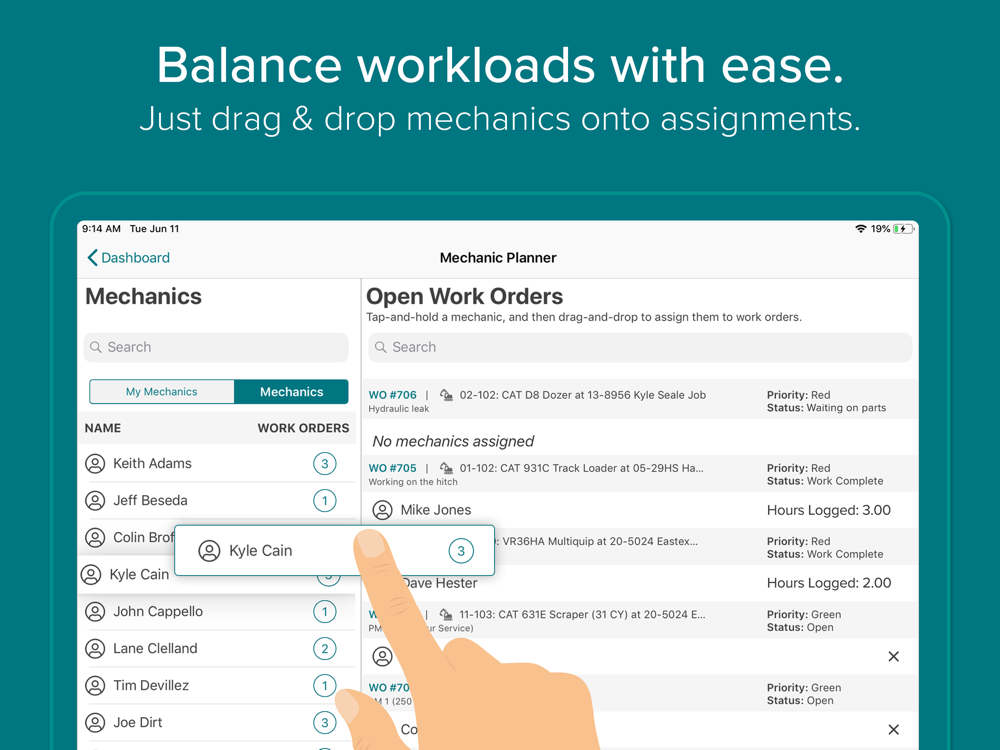The height and width of the screenshot is (750, 1000).
Task: Click Hours Logged: 2.00 value
Action: (x=828, y=583)
